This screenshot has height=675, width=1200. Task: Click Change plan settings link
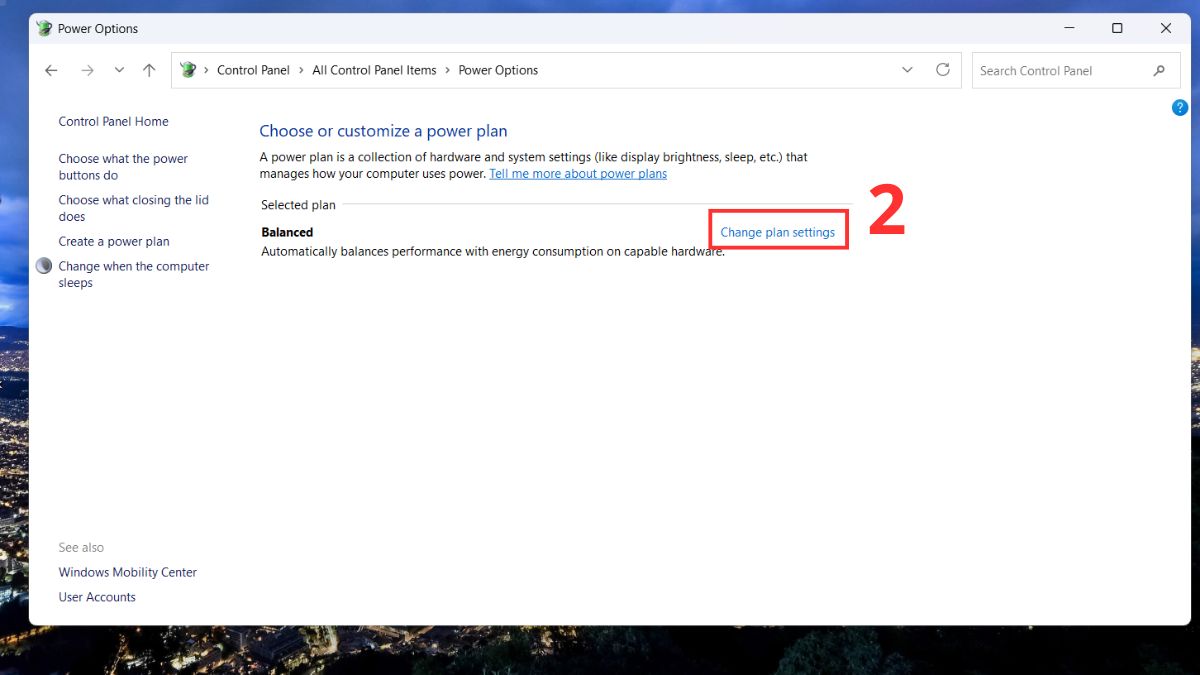coord(778,232)
